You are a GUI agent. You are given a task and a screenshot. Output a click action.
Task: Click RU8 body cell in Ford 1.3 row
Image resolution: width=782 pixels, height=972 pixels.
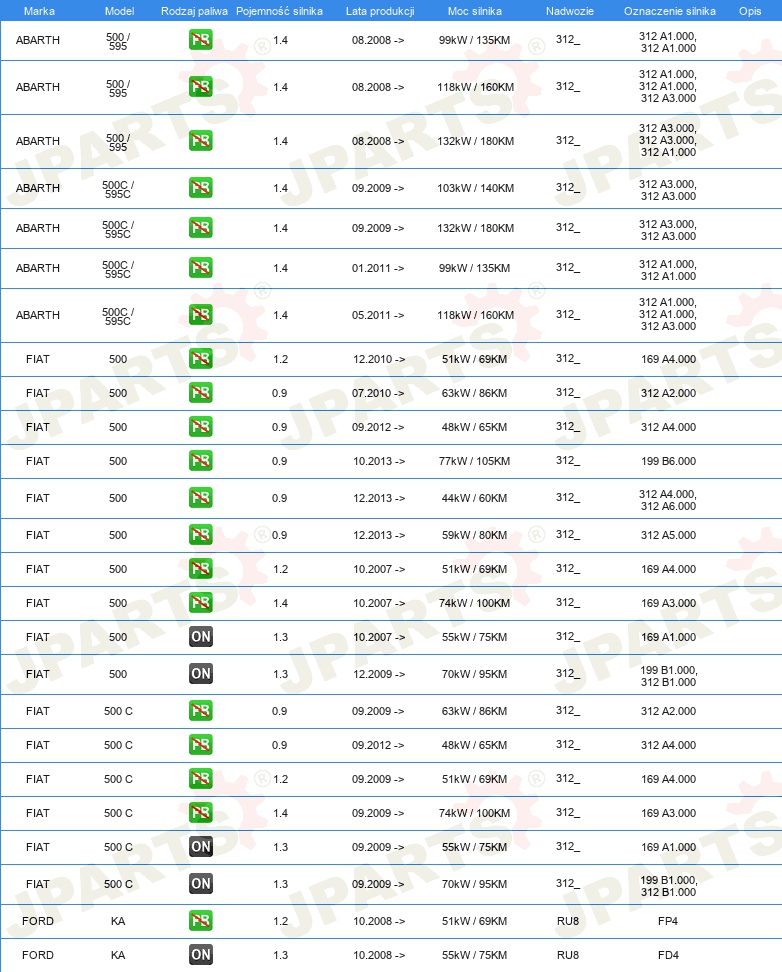pyautogui.click(x=567, y=955)
